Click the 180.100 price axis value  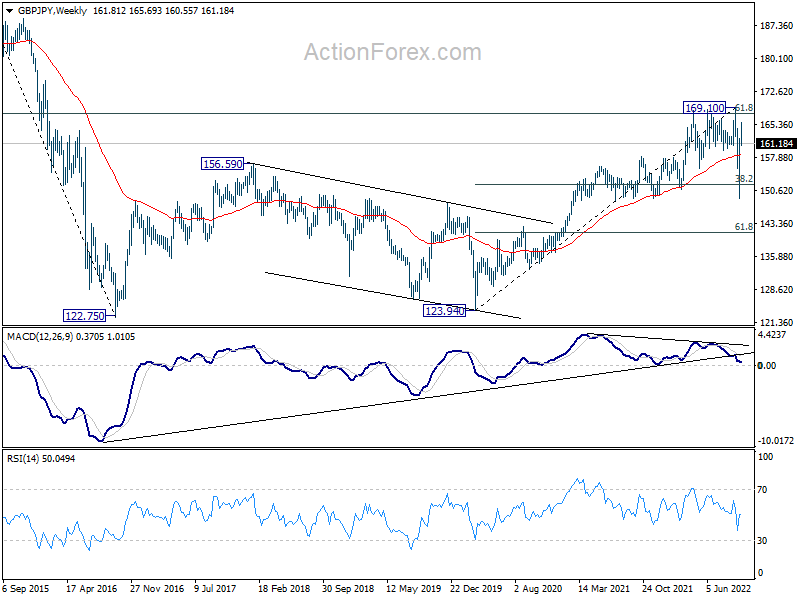pyautogui.click(x=777, y=59)
